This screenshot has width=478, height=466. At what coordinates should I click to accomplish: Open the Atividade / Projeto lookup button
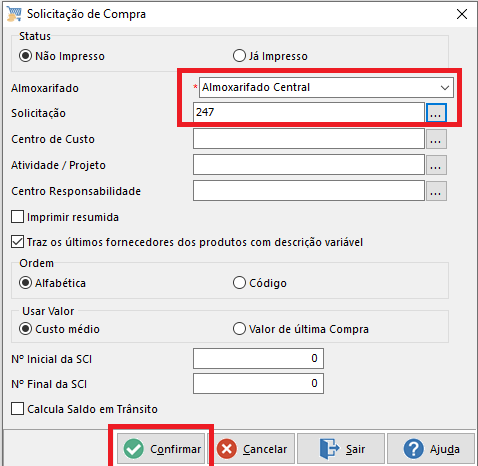tap(436, 165)
